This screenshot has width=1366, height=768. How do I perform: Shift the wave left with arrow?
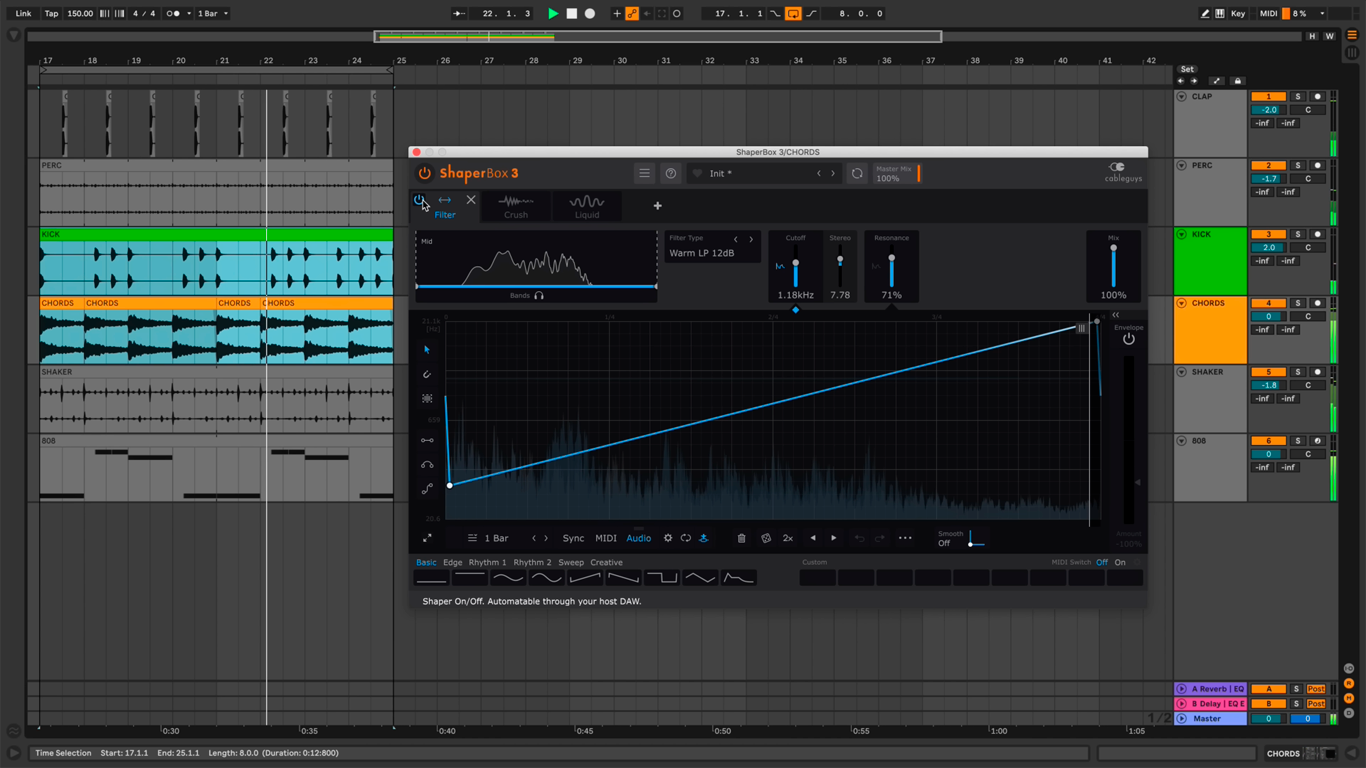tap(813, 538)
